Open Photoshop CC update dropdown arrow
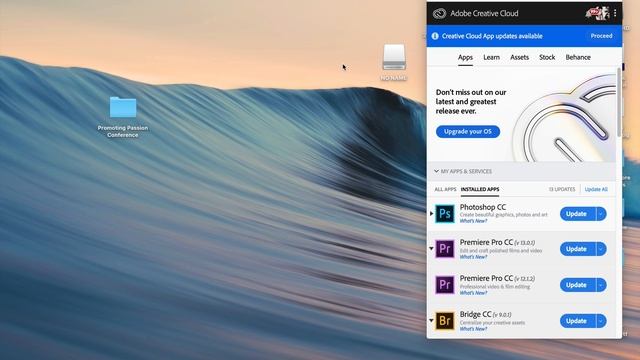 pos(601,214)
